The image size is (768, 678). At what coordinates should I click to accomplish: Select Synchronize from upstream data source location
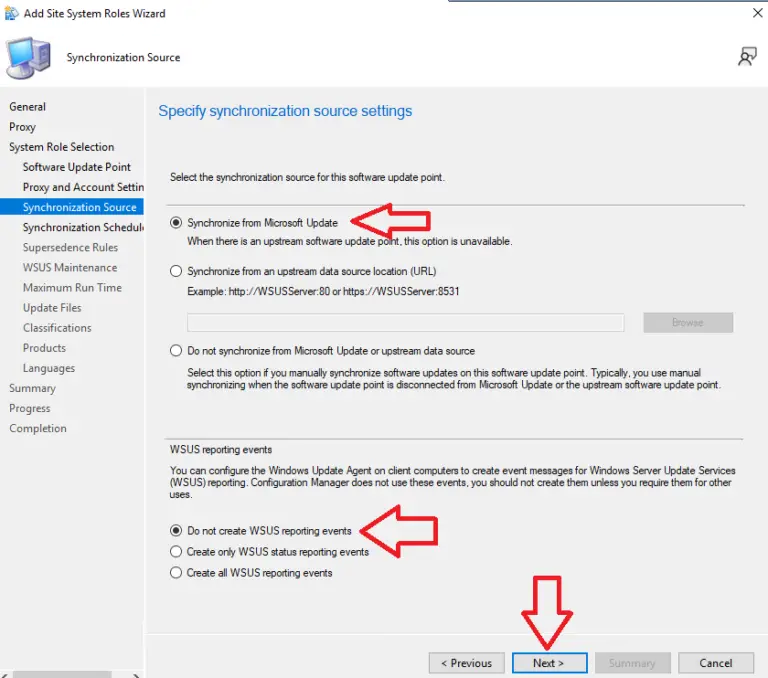177,271
